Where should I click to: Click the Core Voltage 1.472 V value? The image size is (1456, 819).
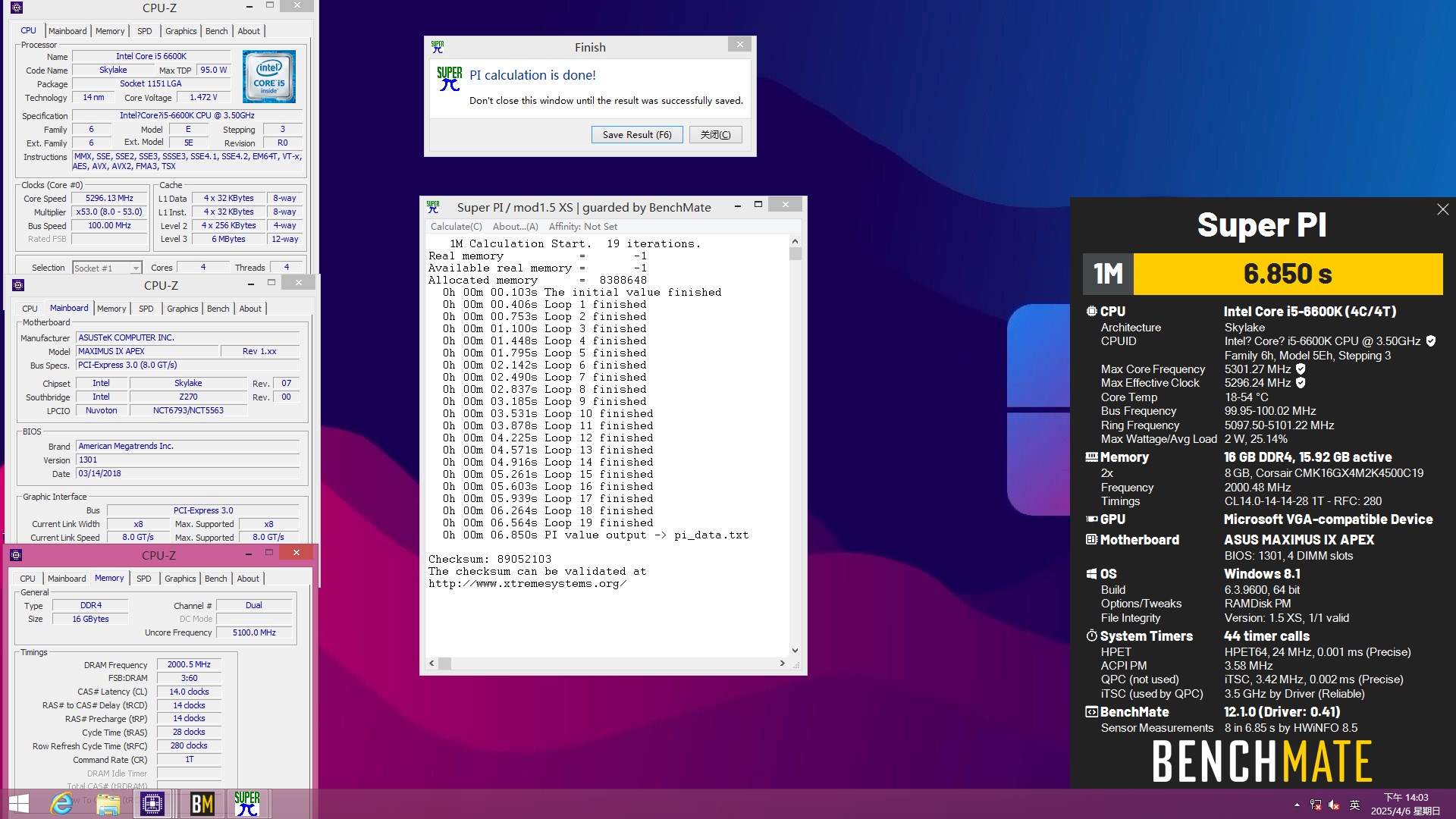point(203,98)
